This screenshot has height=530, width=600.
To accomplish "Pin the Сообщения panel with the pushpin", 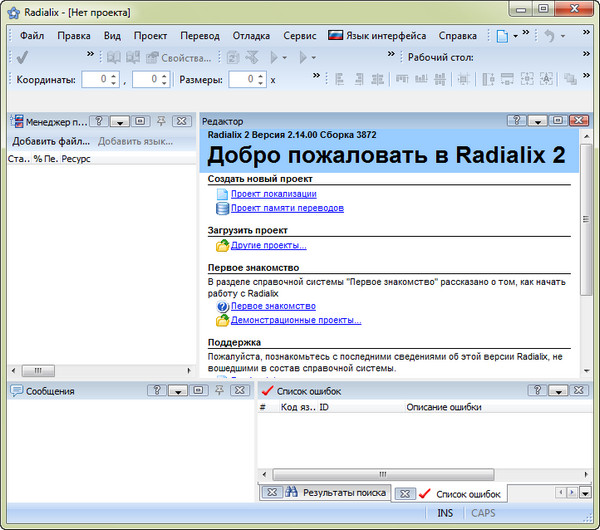I will coord(218,390).
